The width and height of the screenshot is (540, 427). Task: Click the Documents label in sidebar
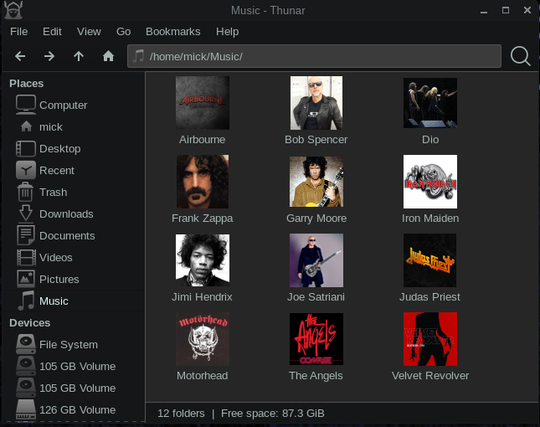[67, 236]
